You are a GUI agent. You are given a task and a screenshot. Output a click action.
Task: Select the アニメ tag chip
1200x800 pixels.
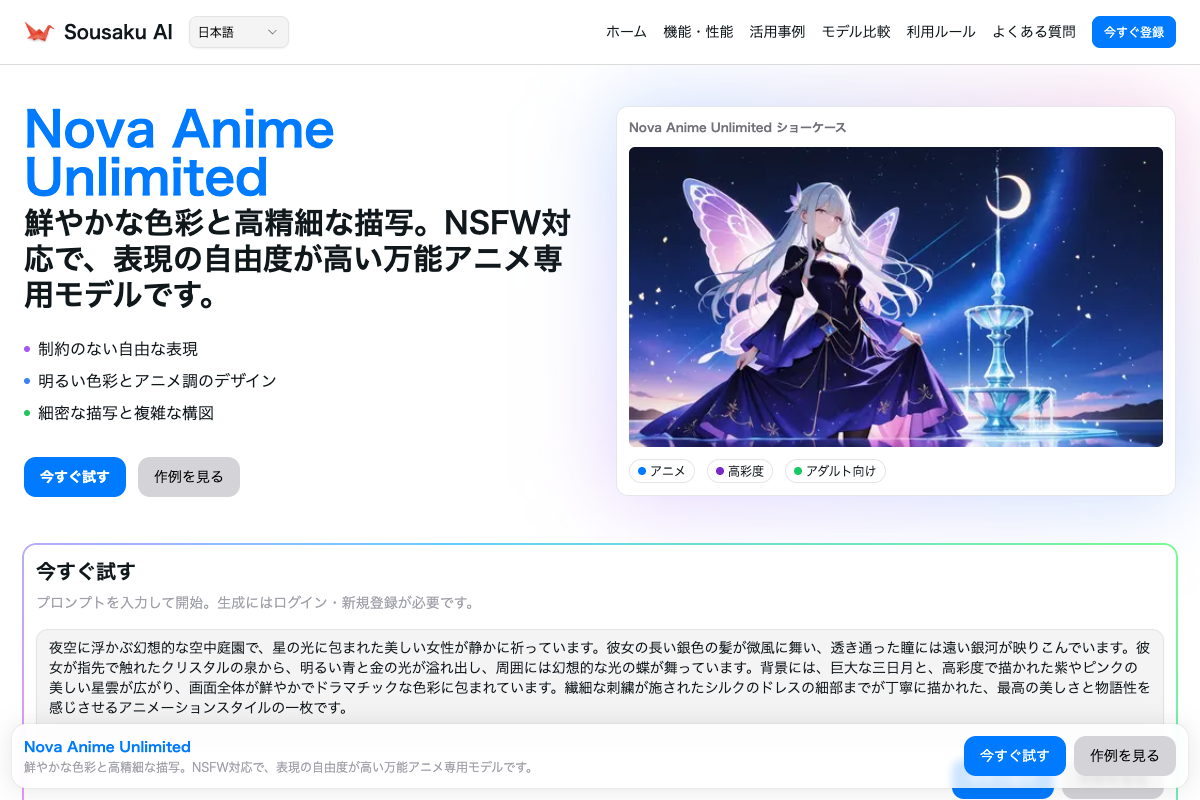pos(662,471)
